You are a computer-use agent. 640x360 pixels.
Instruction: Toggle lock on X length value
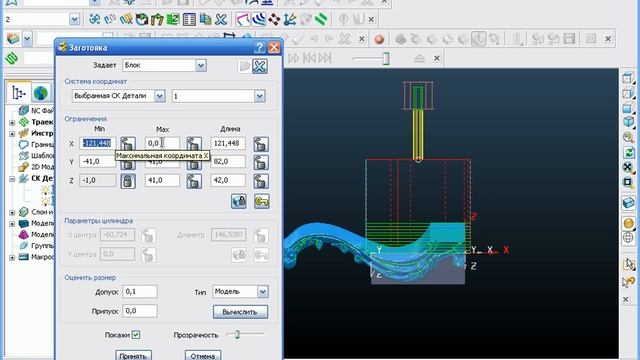click(x=261, y=144)
